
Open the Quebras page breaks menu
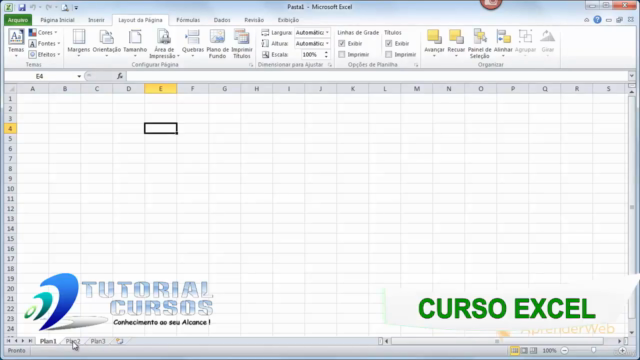click(193, 42)
